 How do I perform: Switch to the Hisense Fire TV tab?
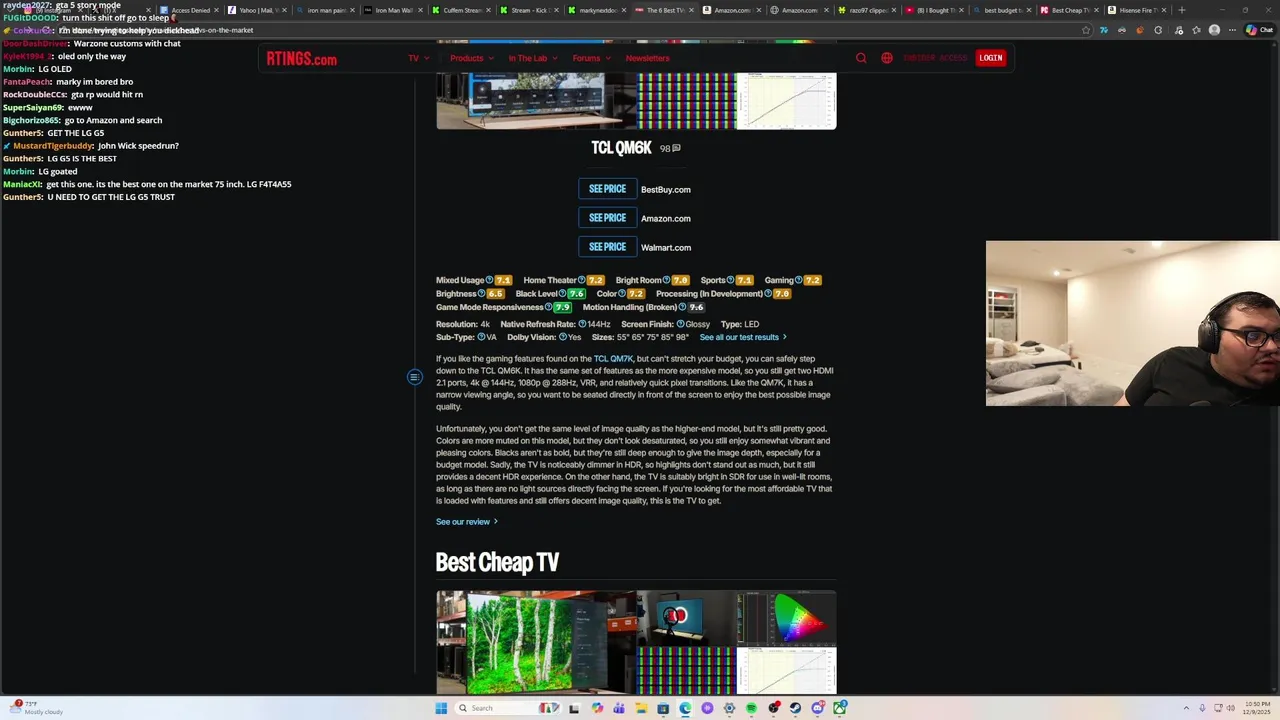click(1137, 10)
